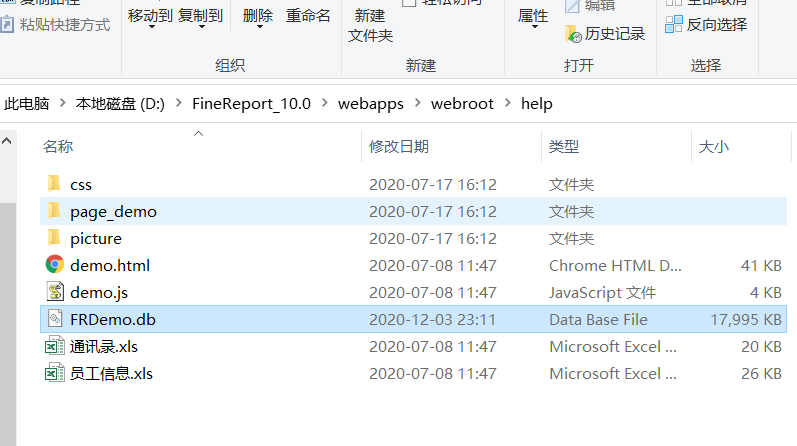Click the navigation pane scroll up arrow

[7, 141]
